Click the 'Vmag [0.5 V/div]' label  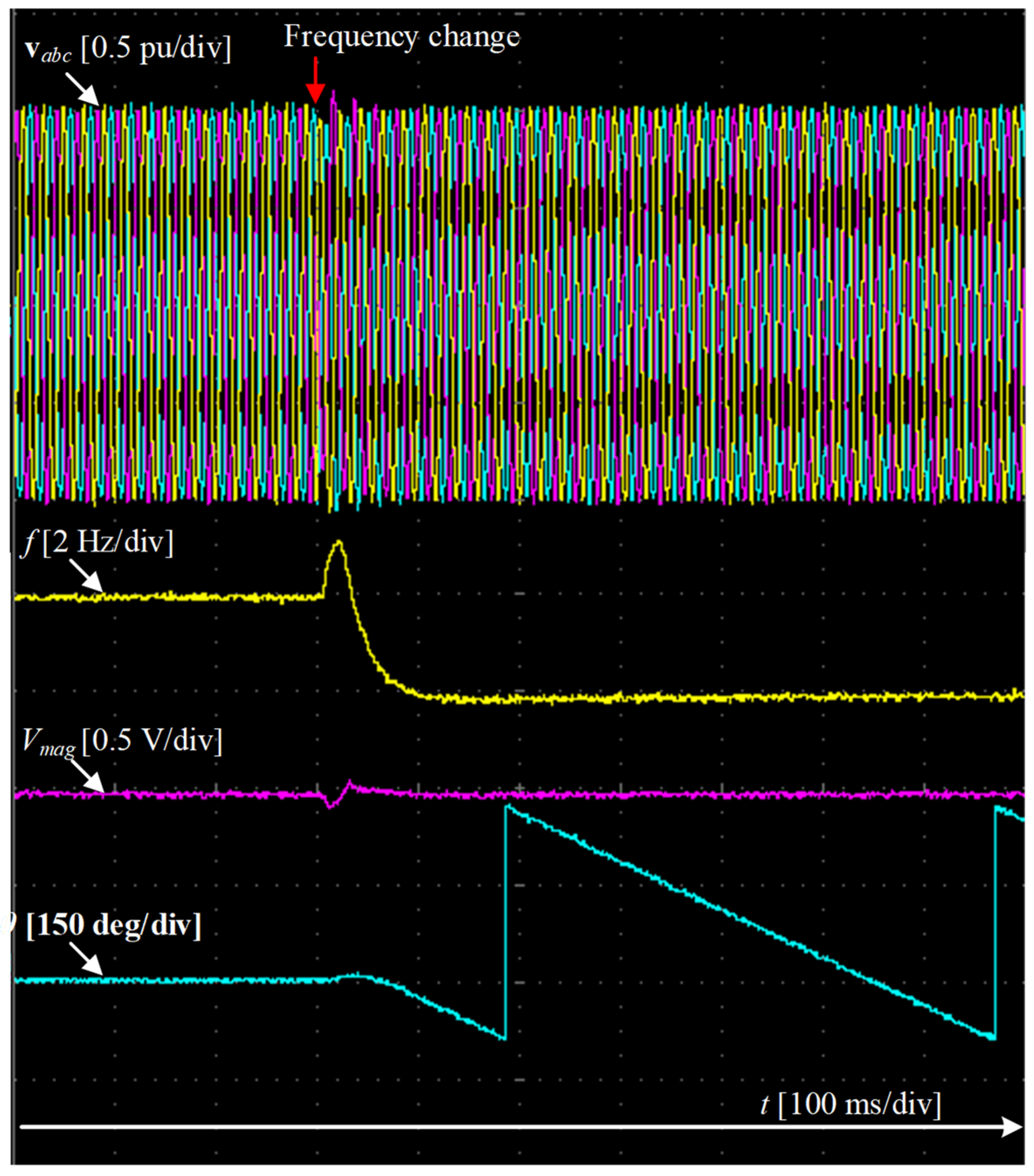[123, 741]
